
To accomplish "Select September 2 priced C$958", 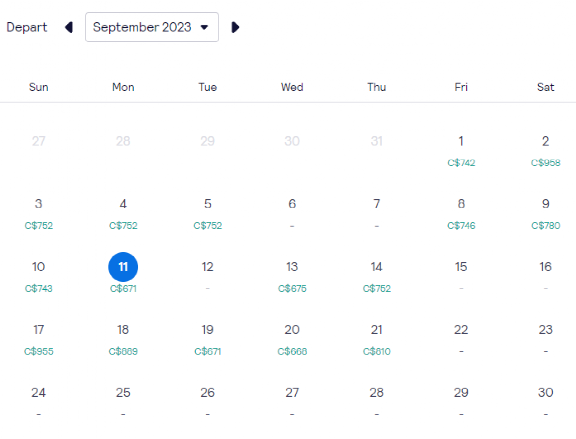I will pos(546,151).
